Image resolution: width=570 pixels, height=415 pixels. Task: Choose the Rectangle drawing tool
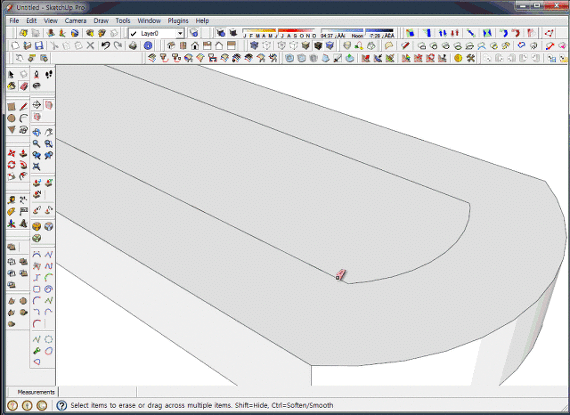click(x=12, y=107)
